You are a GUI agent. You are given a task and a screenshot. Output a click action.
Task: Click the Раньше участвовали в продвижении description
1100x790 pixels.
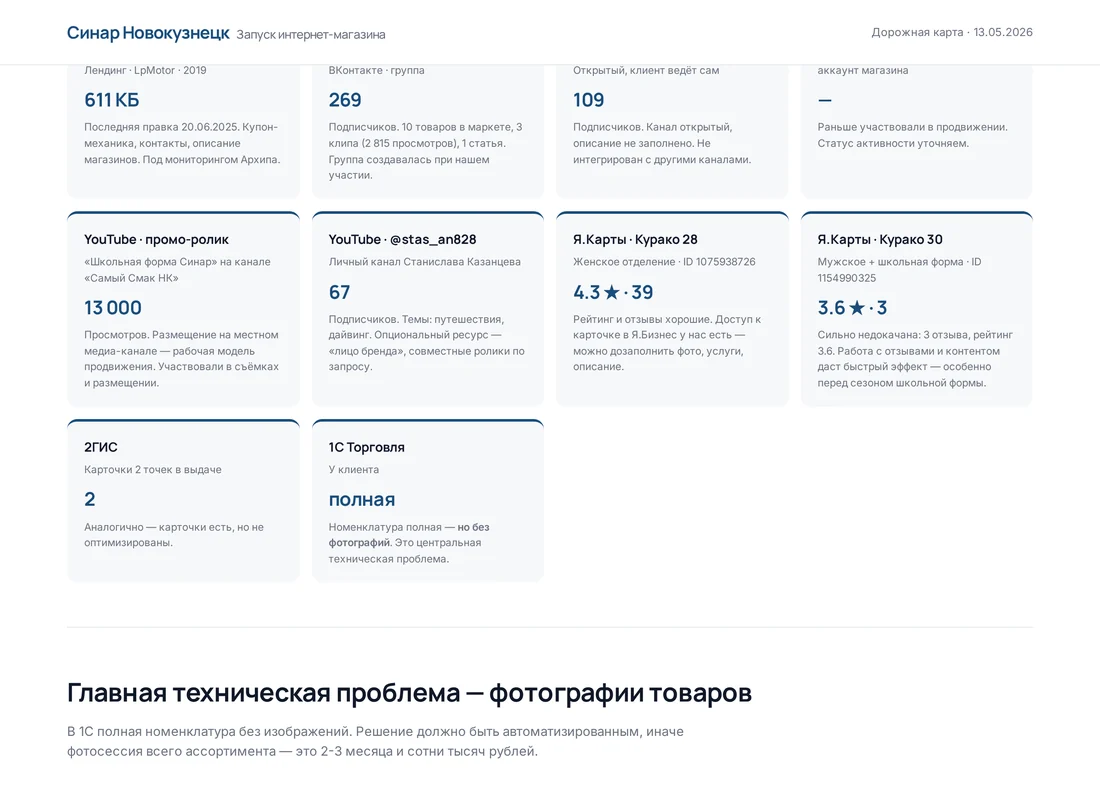coord(913,135)
